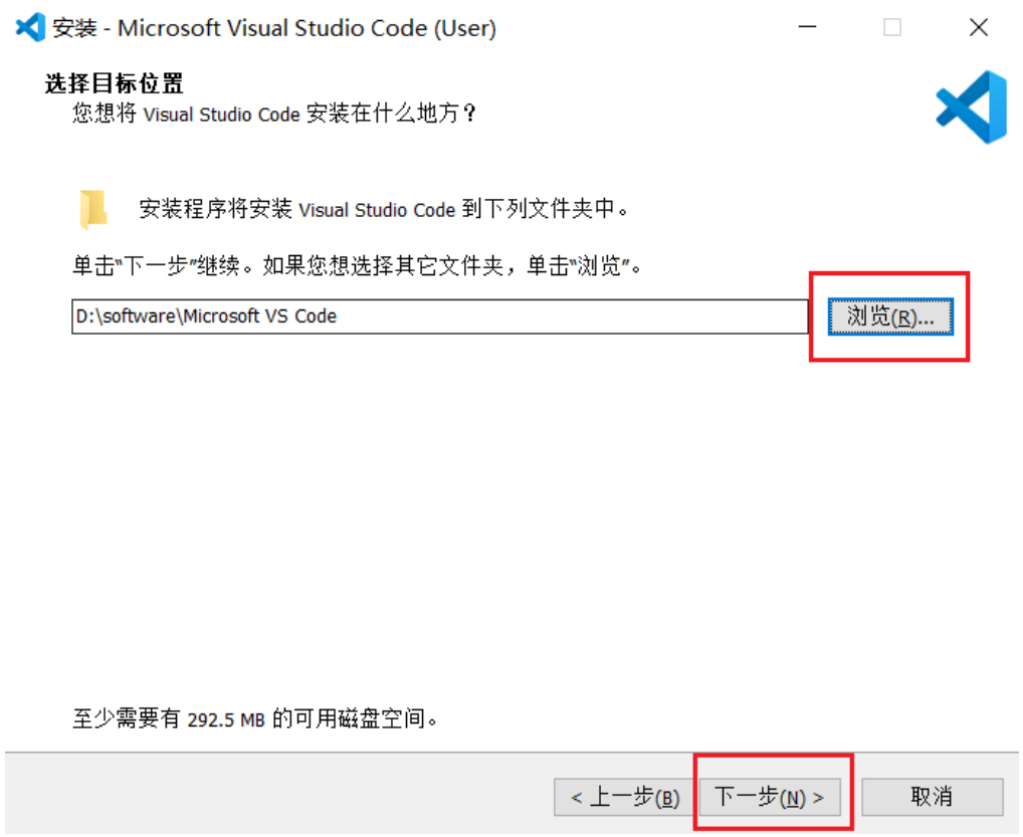Image resolution: width=1023 pixels, height=837 pixels.
Task: Click the disabled maximize button
Action: tap(892, 27)
